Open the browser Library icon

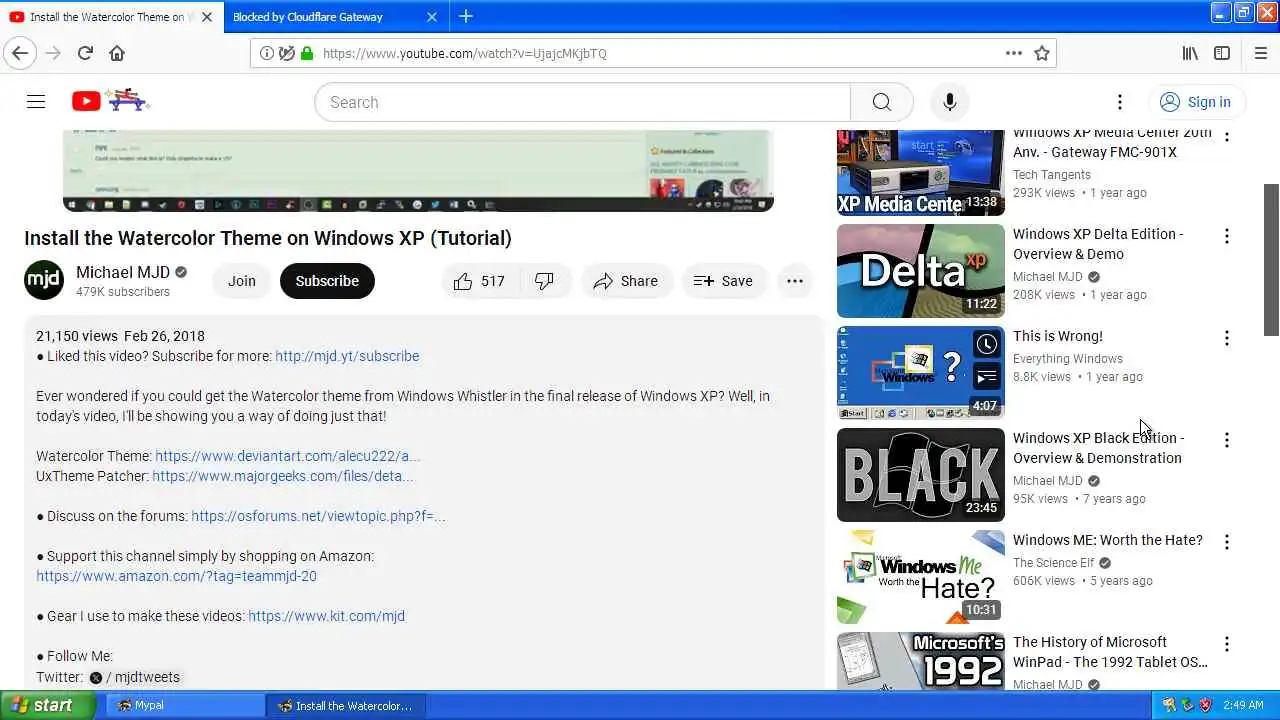click(x=1190, y=53)
